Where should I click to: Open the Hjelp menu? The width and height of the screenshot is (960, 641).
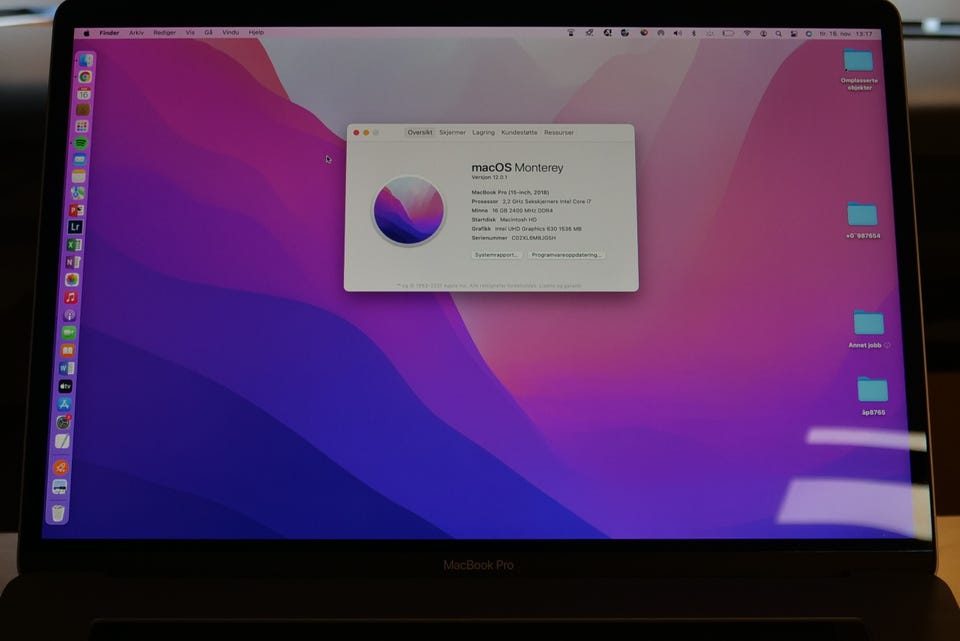click(x=257, y=33)
